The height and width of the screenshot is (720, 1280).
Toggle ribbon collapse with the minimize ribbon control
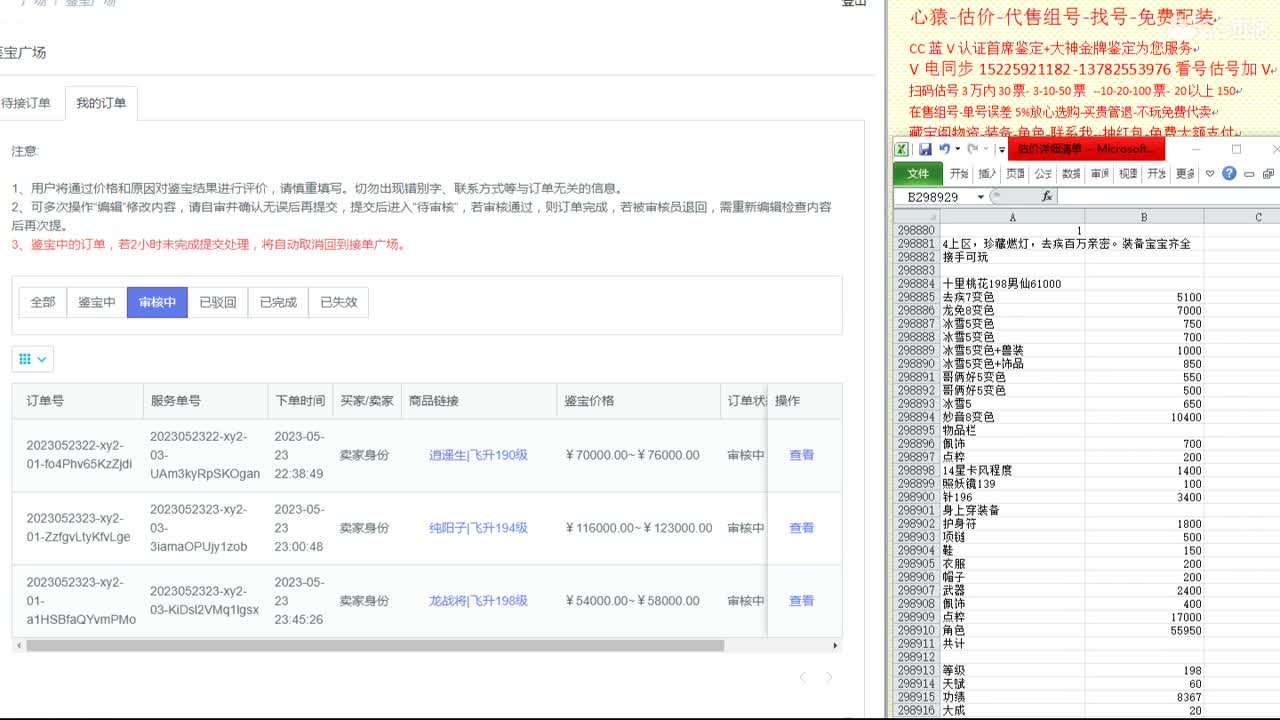1249,174
